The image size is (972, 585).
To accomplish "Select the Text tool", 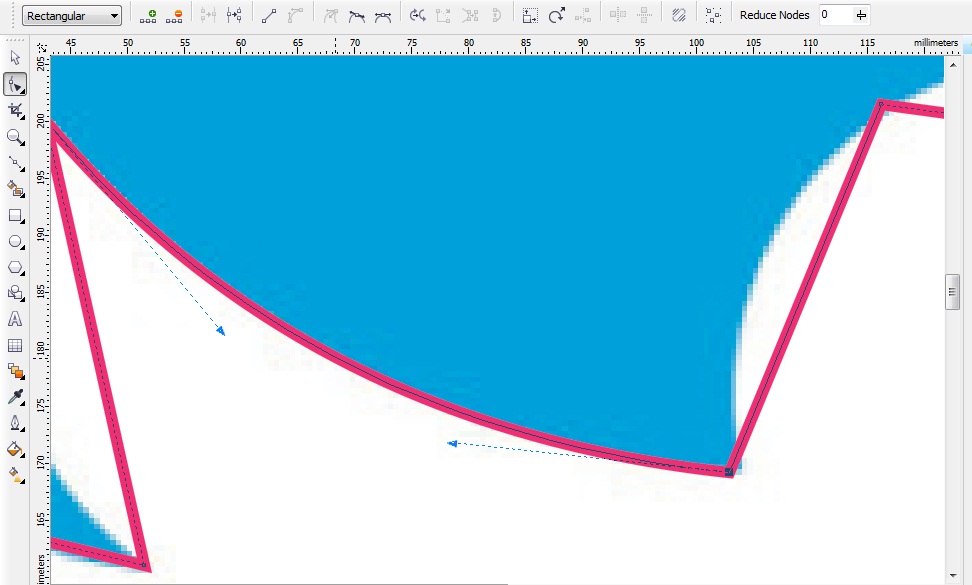I will click(14, 320).
